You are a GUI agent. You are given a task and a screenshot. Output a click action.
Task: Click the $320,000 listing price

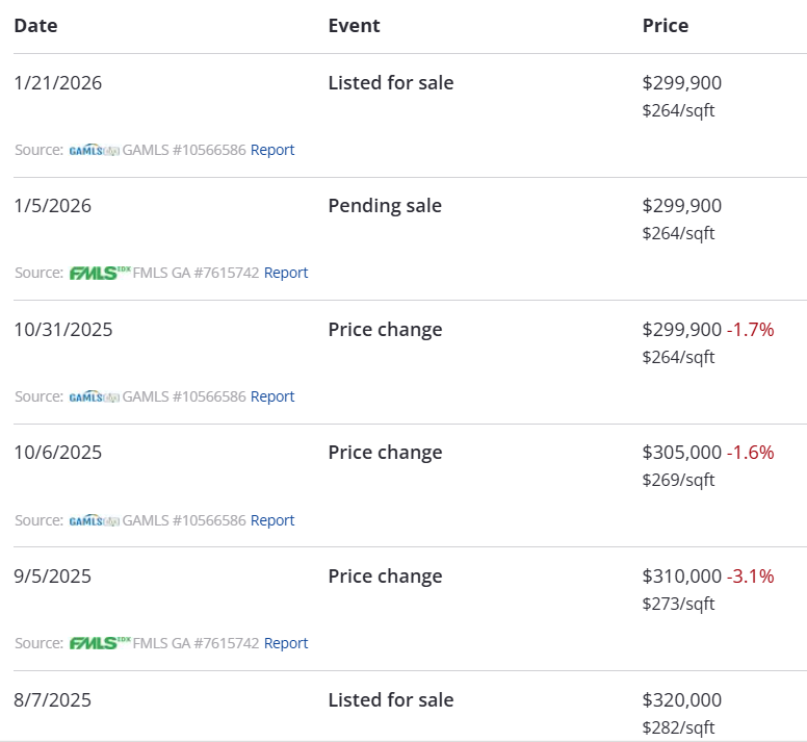point(682,700)
